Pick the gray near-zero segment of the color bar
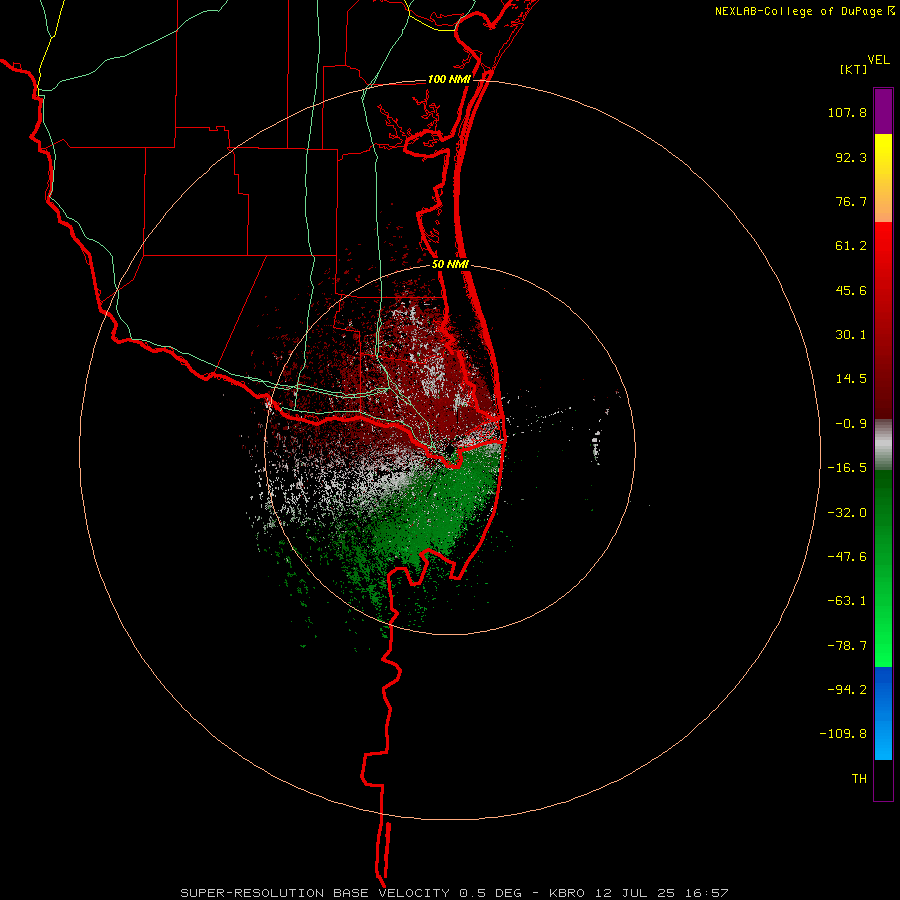Screen dimensions: 900x900 tap(883, 444)
